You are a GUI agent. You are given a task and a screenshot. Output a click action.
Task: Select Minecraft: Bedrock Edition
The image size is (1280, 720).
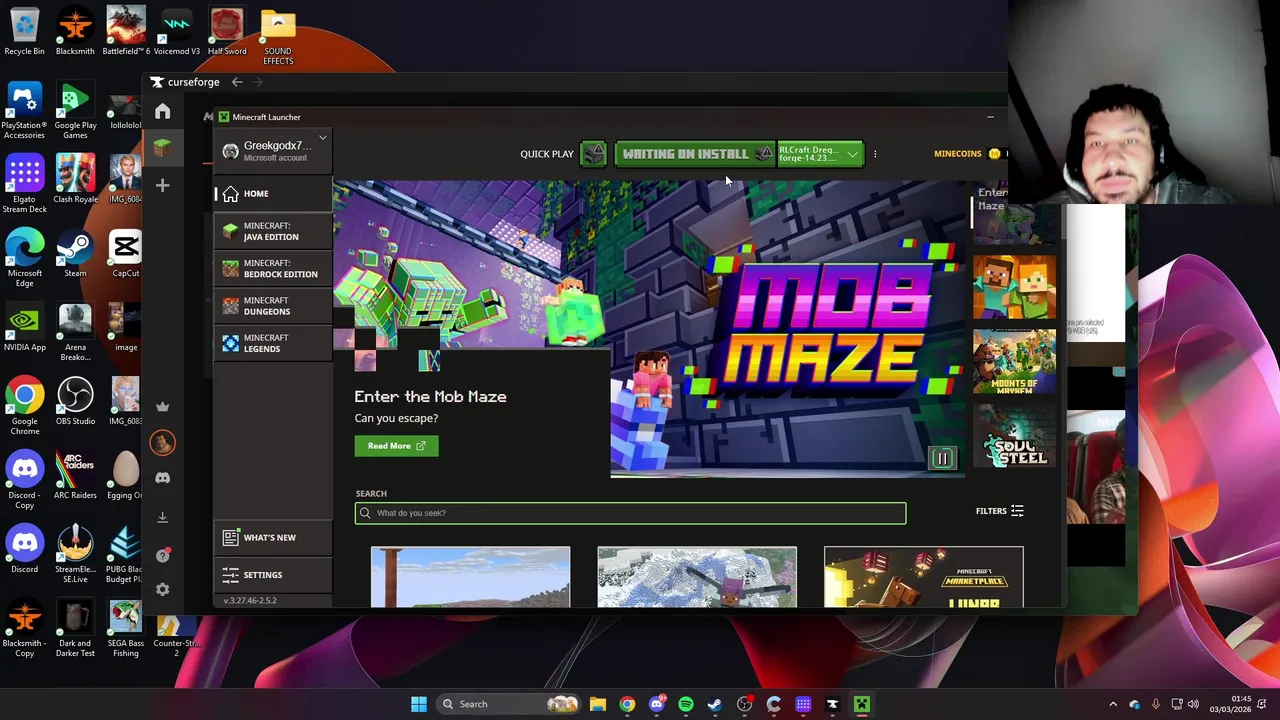point(273,269)
